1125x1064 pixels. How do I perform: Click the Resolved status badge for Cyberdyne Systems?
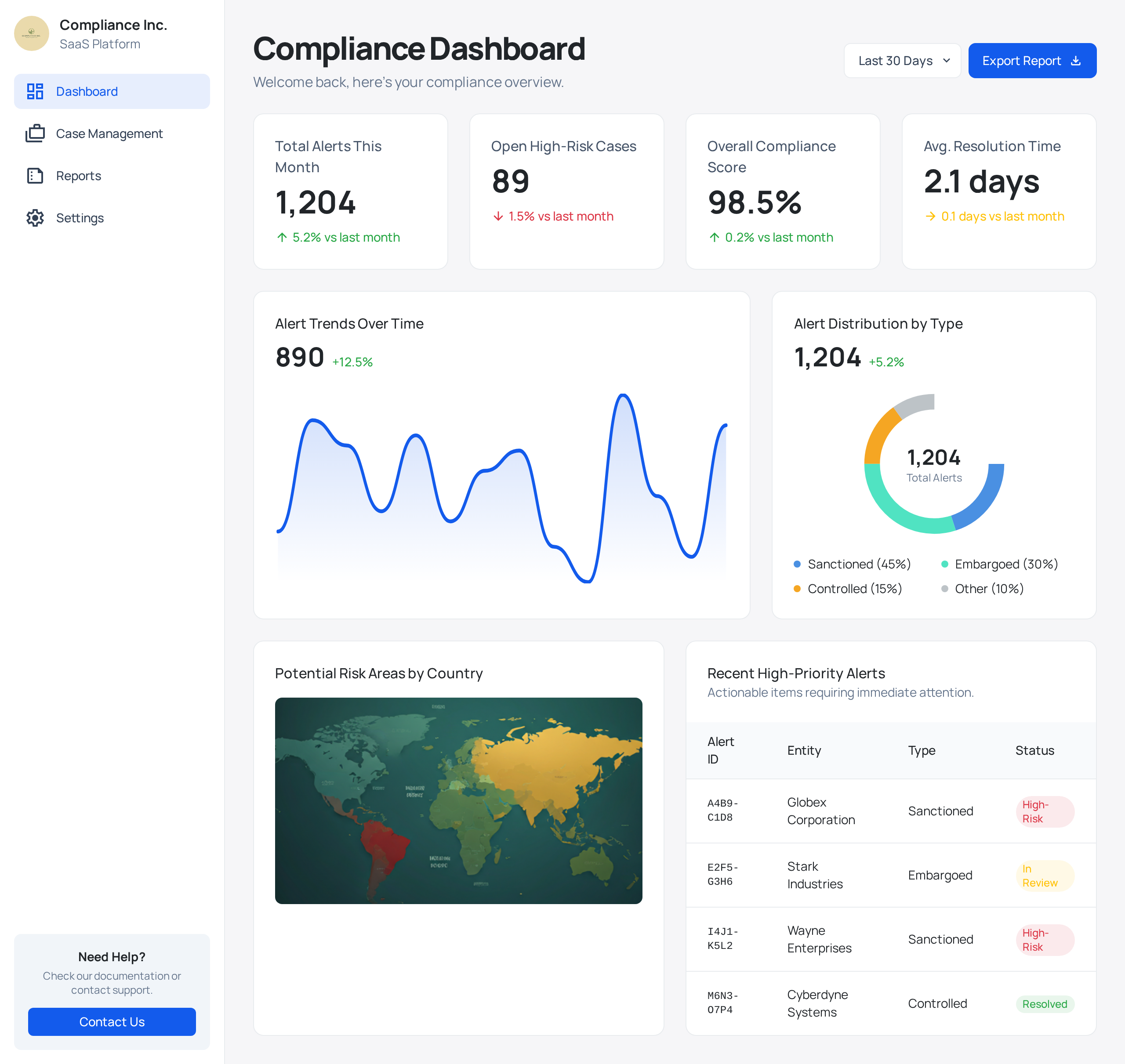[x=1045, y=1004]
